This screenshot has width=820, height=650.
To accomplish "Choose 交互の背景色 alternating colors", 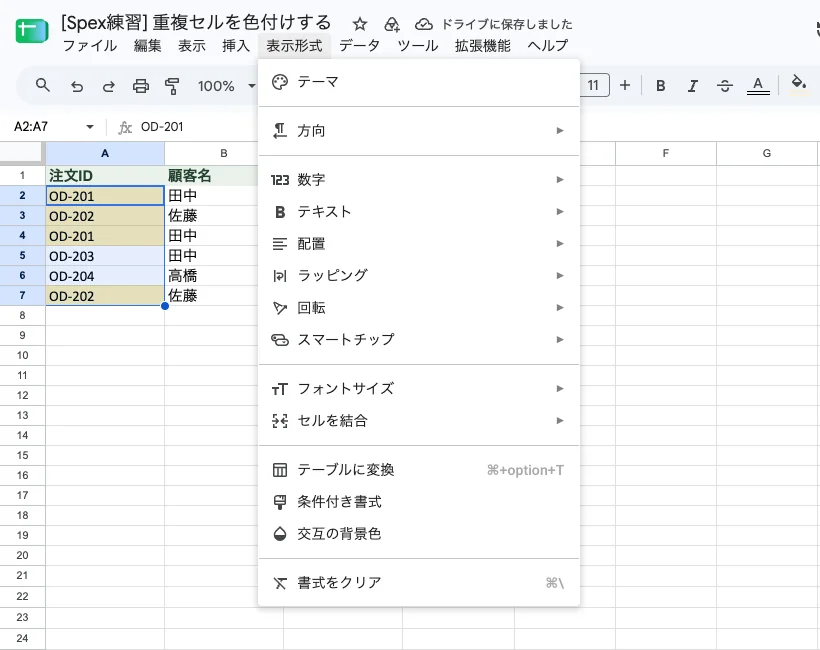I will click(x=419, y=534).
